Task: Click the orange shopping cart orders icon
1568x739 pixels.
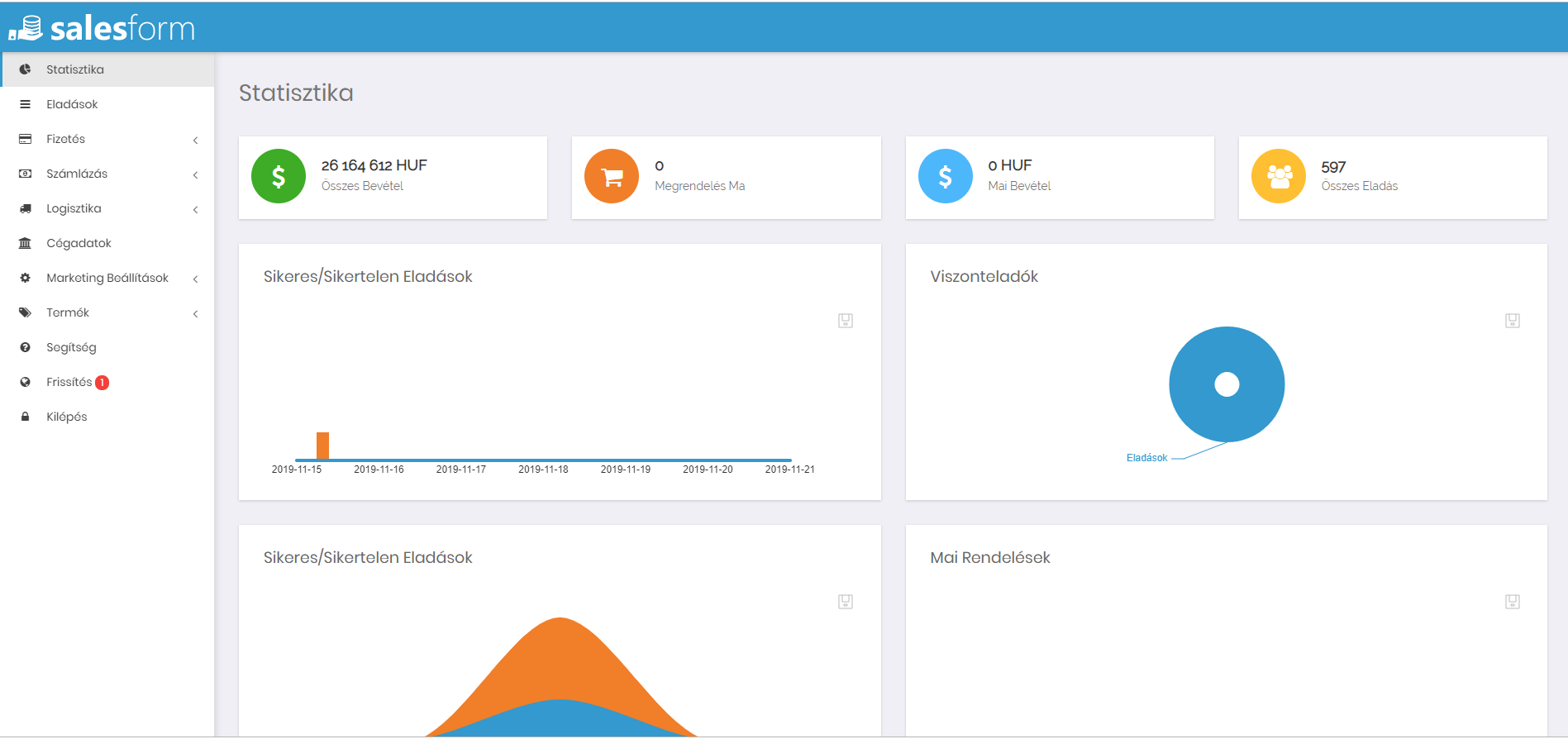Action: click(x=612, y=176)
